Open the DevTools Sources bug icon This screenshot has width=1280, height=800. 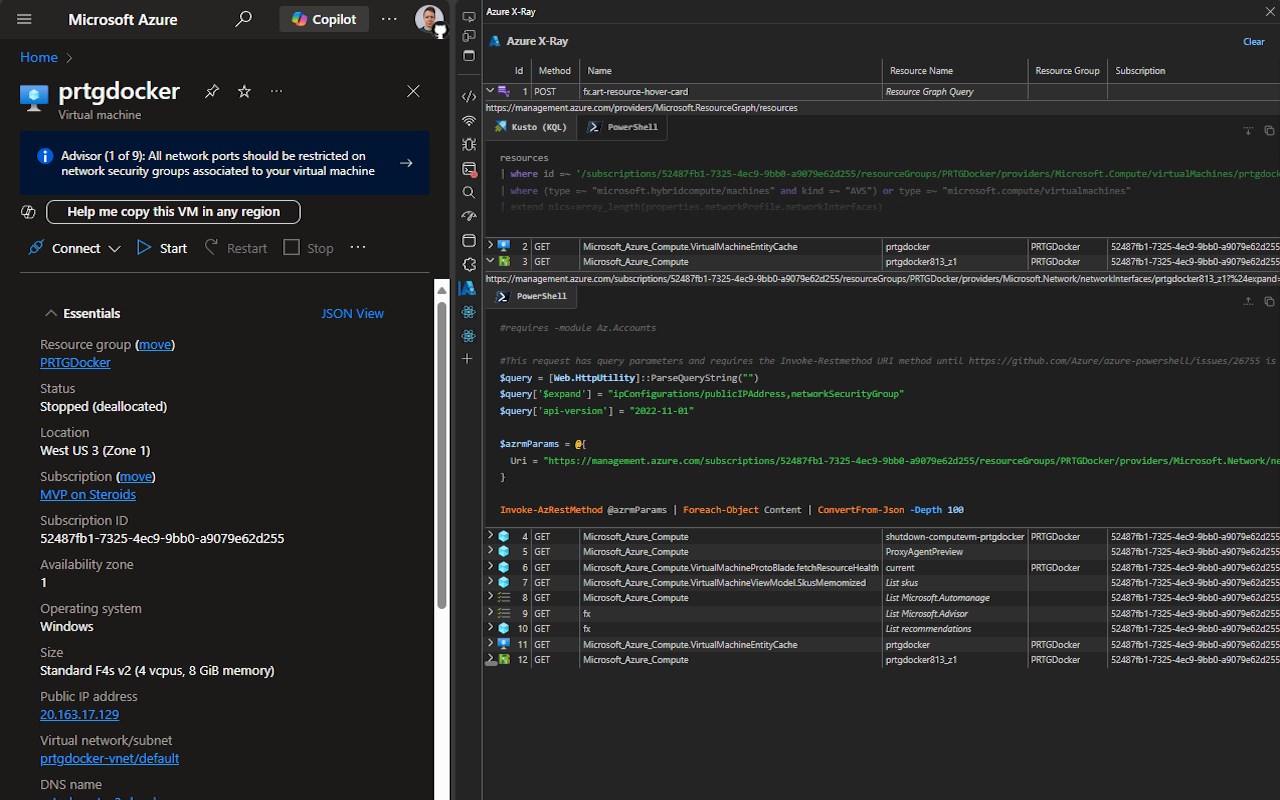pyautogui.click(x=468, y=145)
